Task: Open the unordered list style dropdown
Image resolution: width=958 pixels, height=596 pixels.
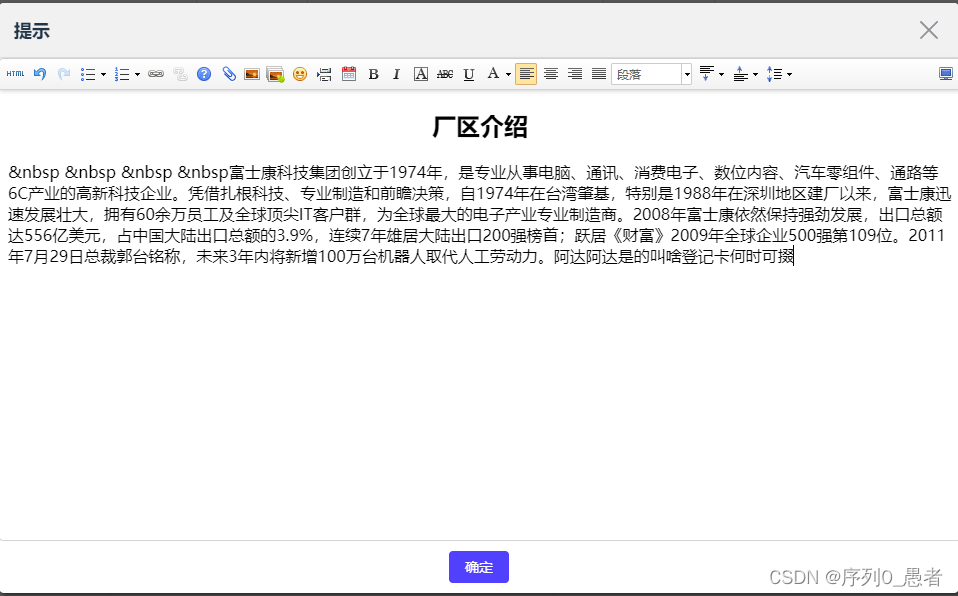Action: 103,73
